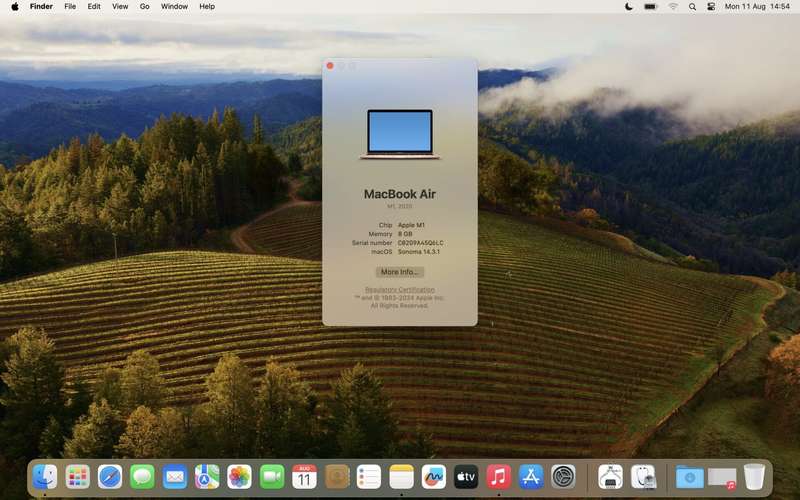Launch Reminders from the Dock
The height and width of the screenshot is (500, 800).
pyautogui.click(x=369, y=477)
